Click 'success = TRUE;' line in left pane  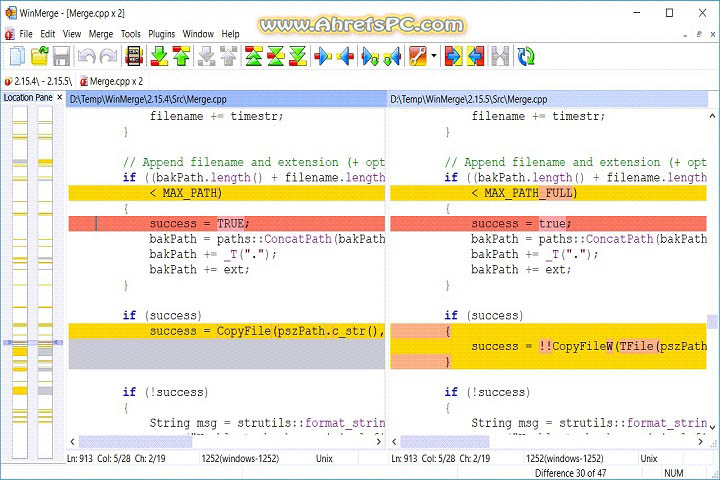227,224
